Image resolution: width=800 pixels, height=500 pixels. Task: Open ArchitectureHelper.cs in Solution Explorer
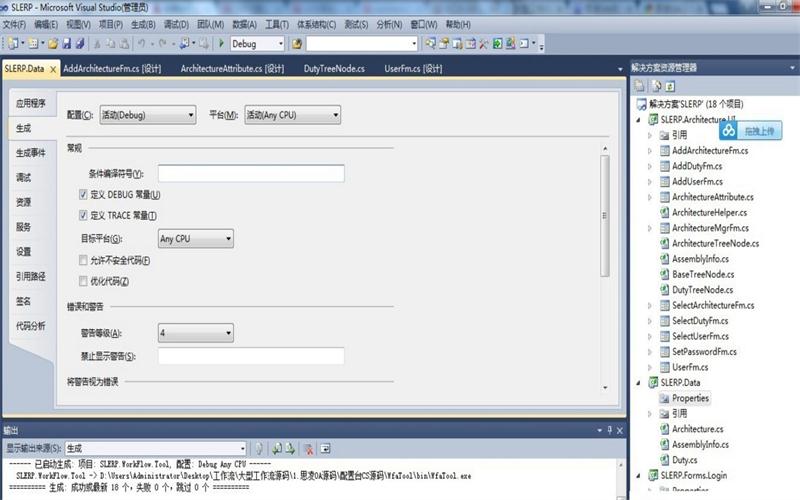(709, 212)
